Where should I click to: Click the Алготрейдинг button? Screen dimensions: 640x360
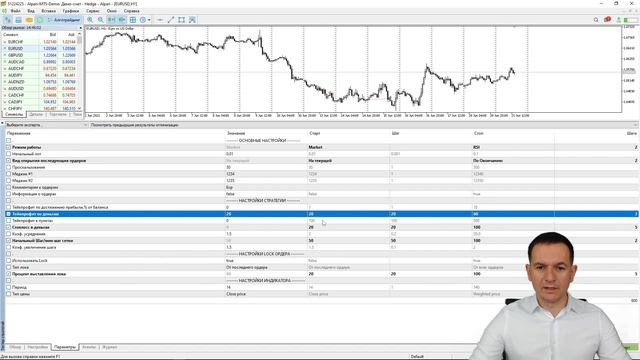pyautogui.click(x=64, y=20)
